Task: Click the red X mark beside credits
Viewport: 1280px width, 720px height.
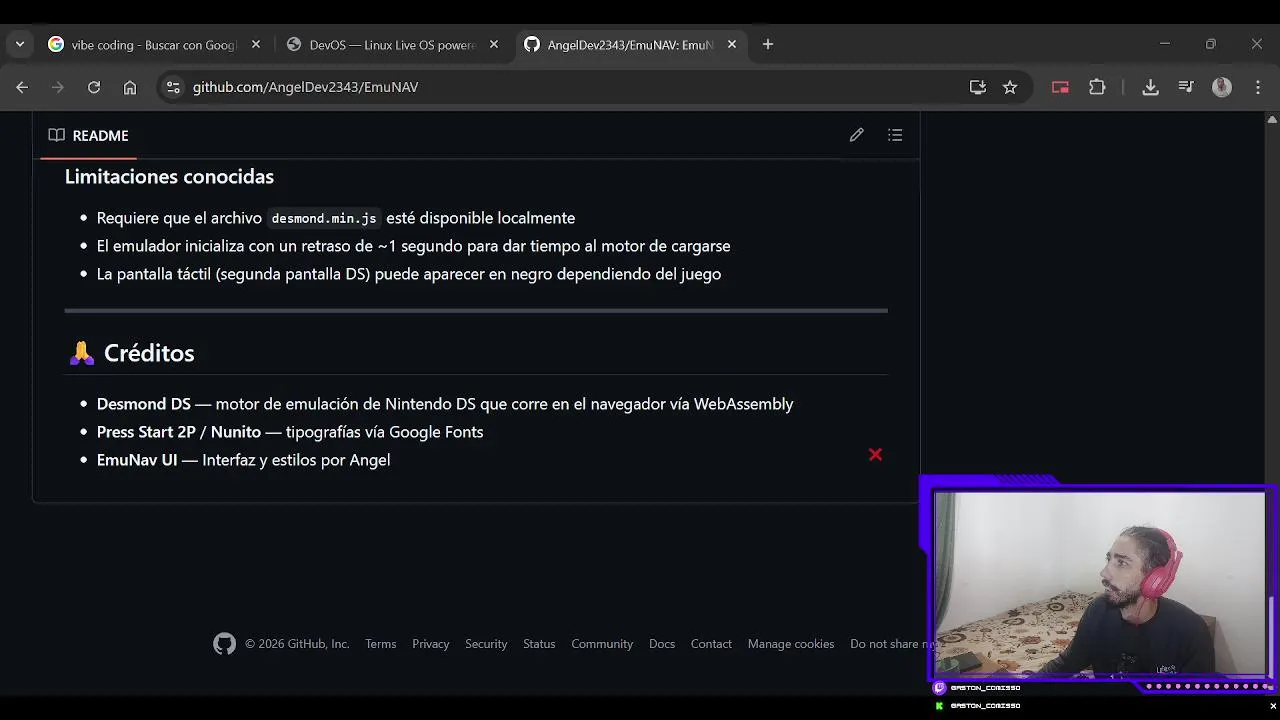Action: click(875, 455)
